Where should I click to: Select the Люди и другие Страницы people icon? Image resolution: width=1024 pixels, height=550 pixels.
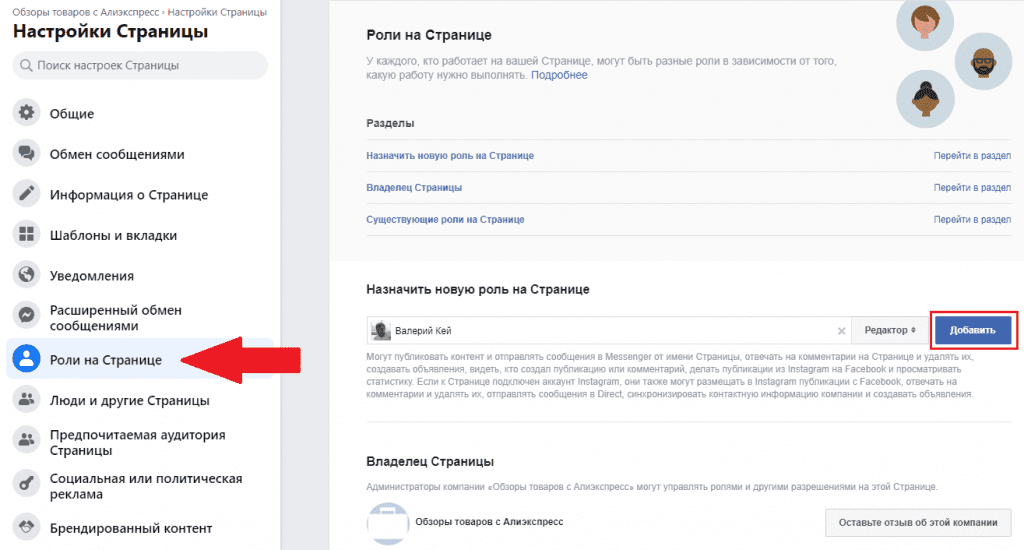click(x=26, y=399)
